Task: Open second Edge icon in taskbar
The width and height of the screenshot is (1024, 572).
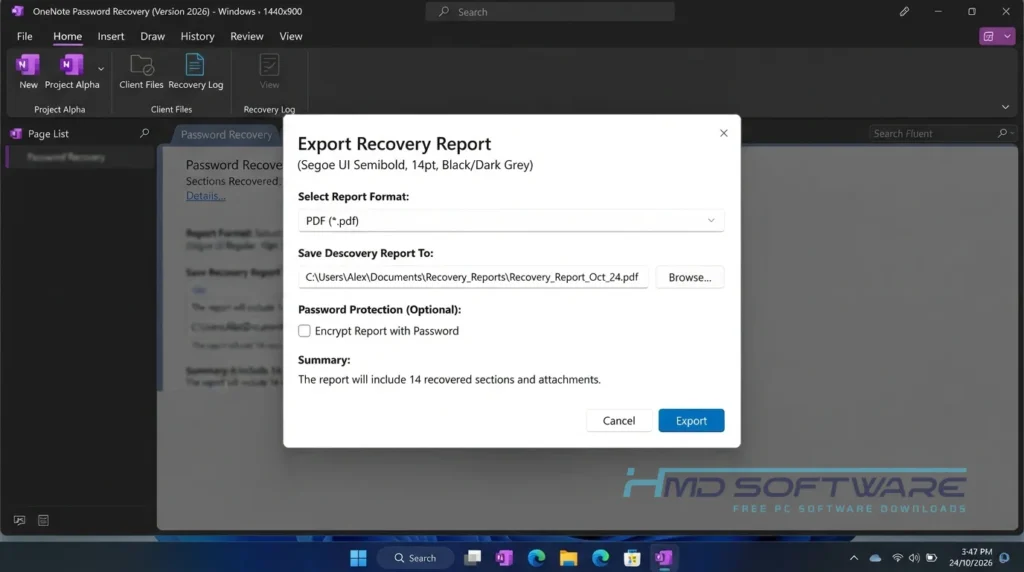Action: pos(600,558)
